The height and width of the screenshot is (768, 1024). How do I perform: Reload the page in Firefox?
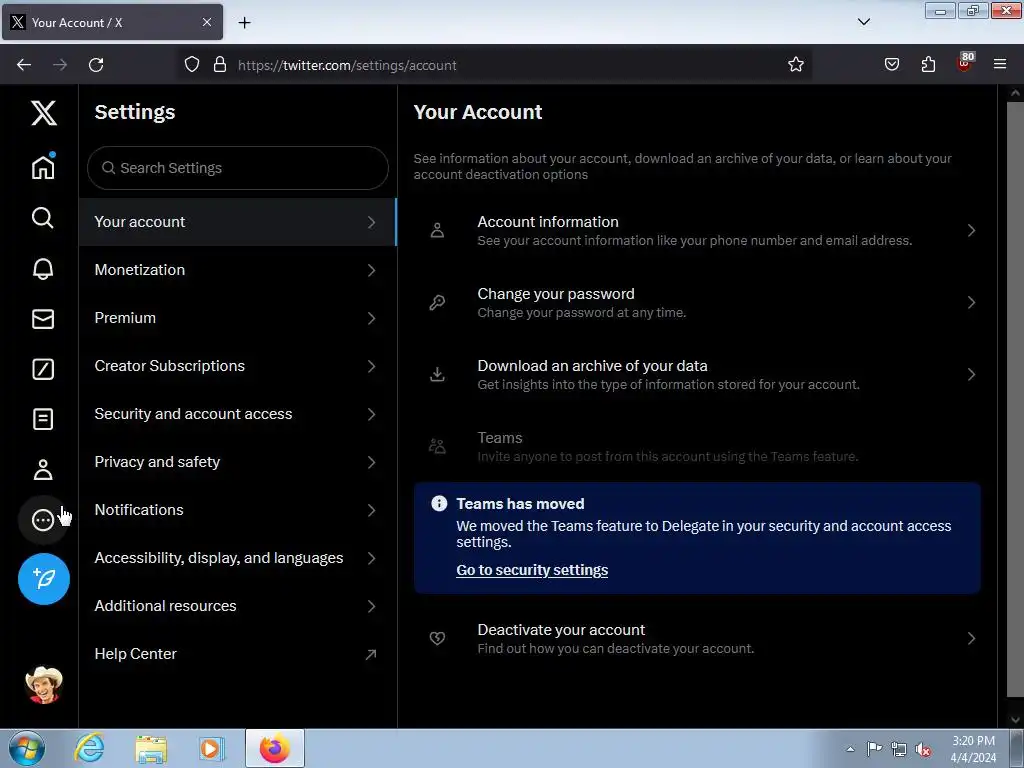click(96, 65)
